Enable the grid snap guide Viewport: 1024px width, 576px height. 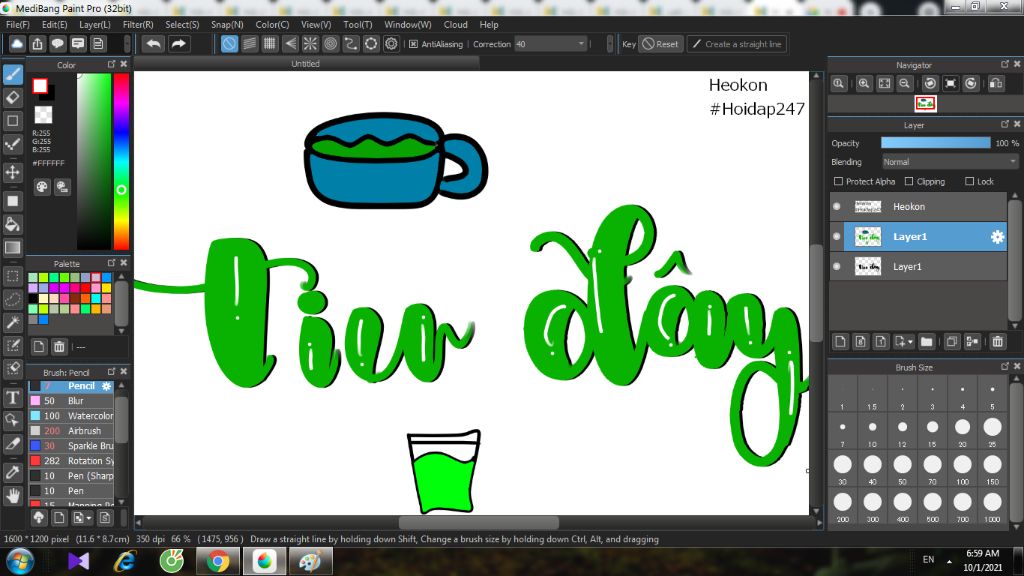pos(270,44)
